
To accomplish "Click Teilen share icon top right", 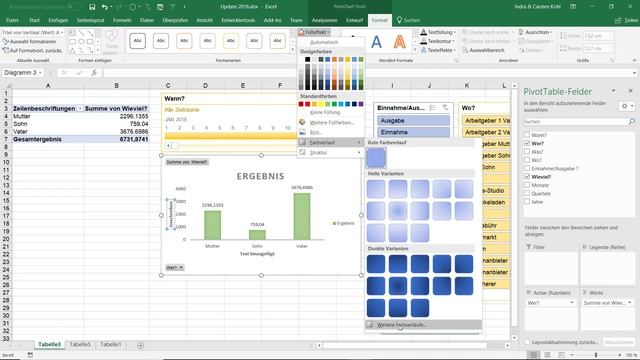I will coord(618,20).
